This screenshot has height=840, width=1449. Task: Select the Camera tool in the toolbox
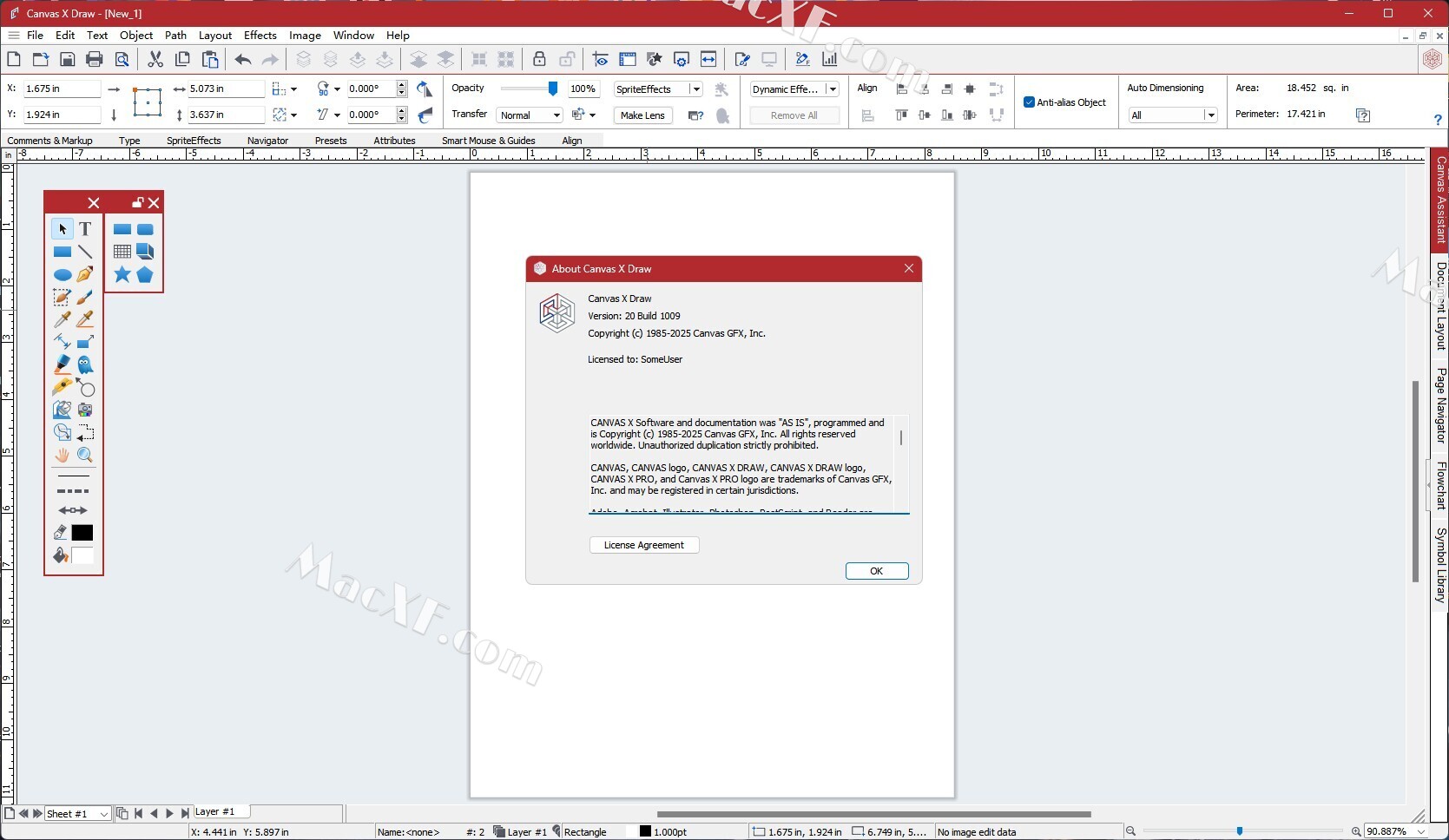[x=85, y=410]
